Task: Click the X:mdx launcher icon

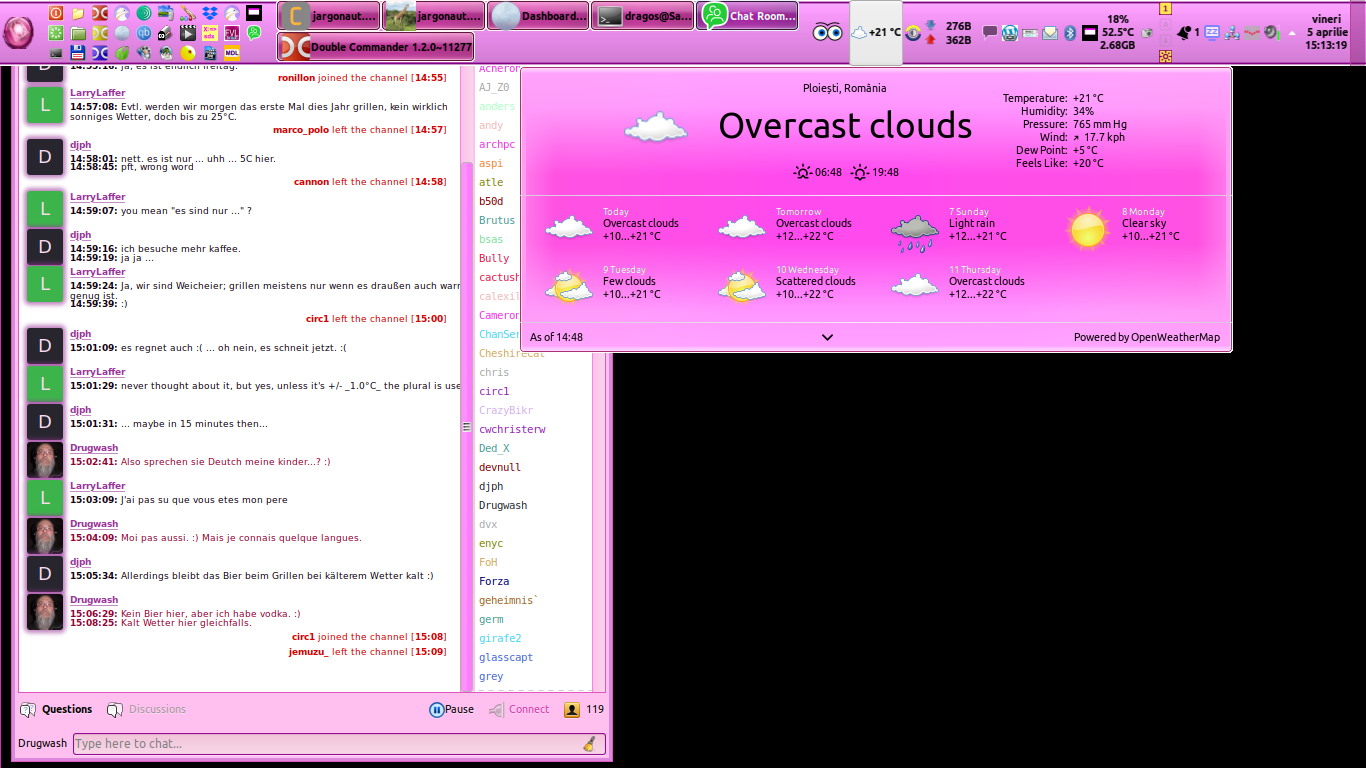Action: click(x=210, y=33)
